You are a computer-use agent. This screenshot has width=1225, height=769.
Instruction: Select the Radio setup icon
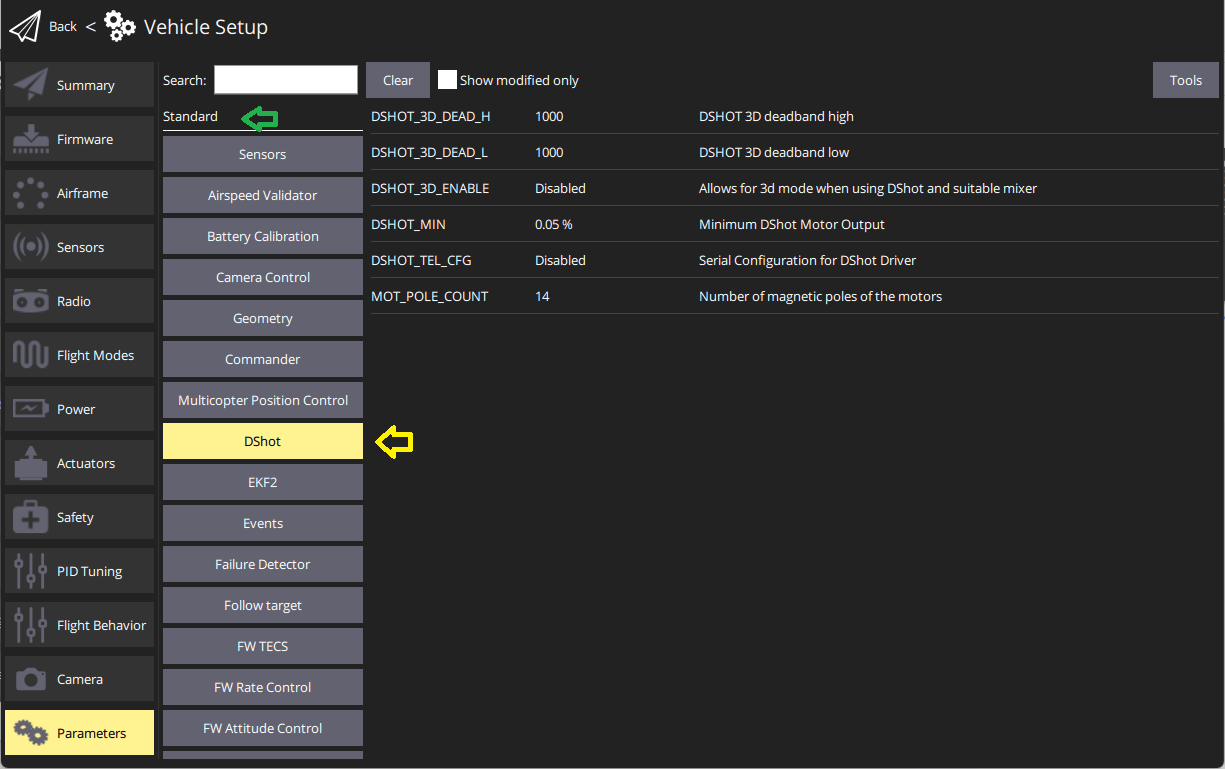click(x=30, y=300)
